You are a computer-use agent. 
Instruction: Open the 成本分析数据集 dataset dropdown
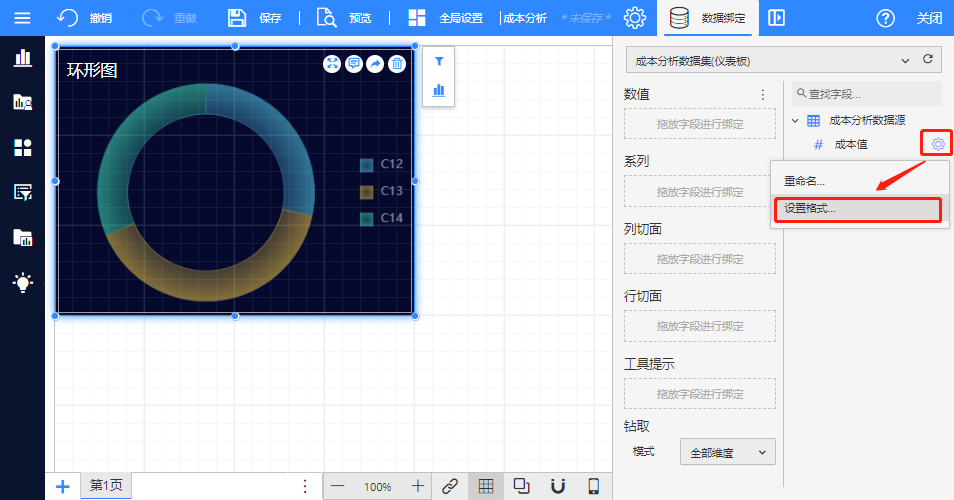[772, 61]
